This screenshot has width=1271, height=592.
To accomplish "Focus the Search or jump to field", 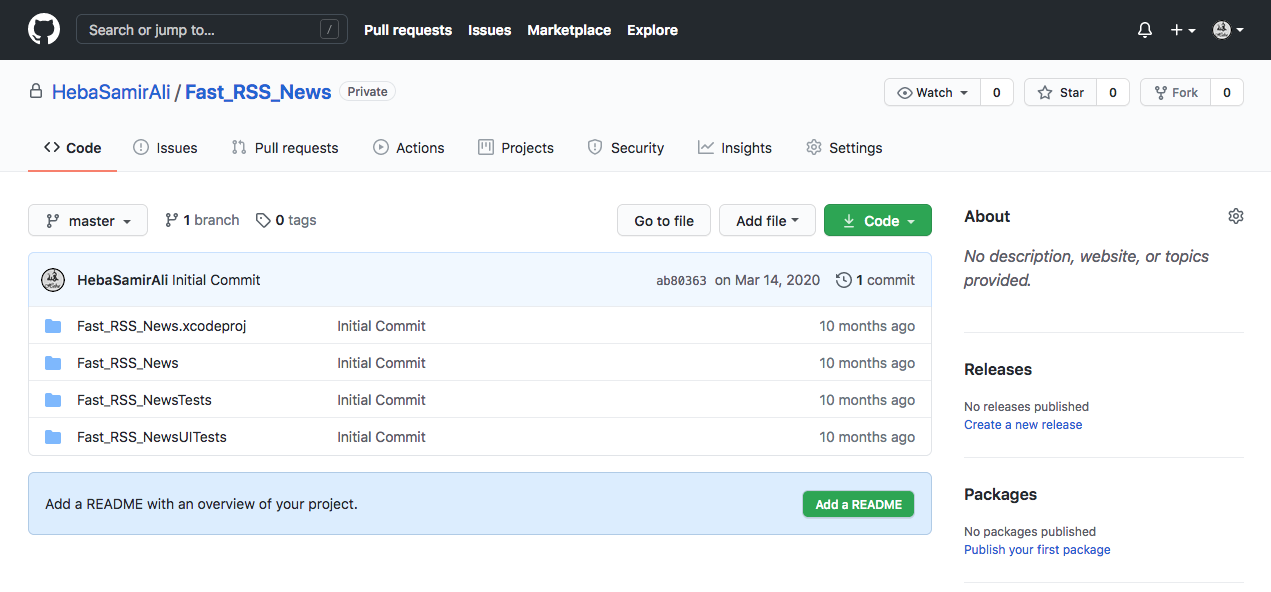I will (x=212, y=30).
